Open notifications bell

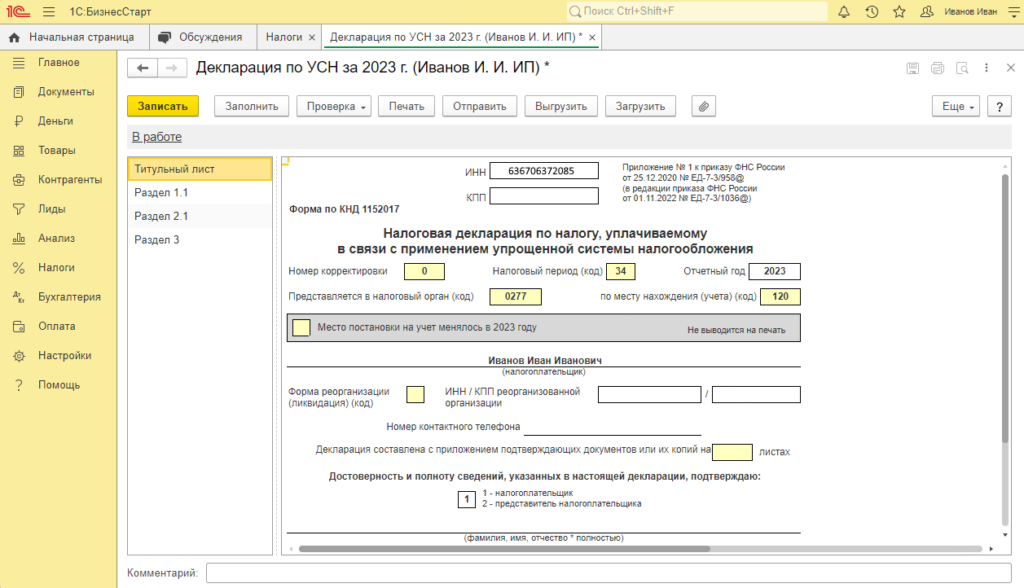tap(844, 12)
